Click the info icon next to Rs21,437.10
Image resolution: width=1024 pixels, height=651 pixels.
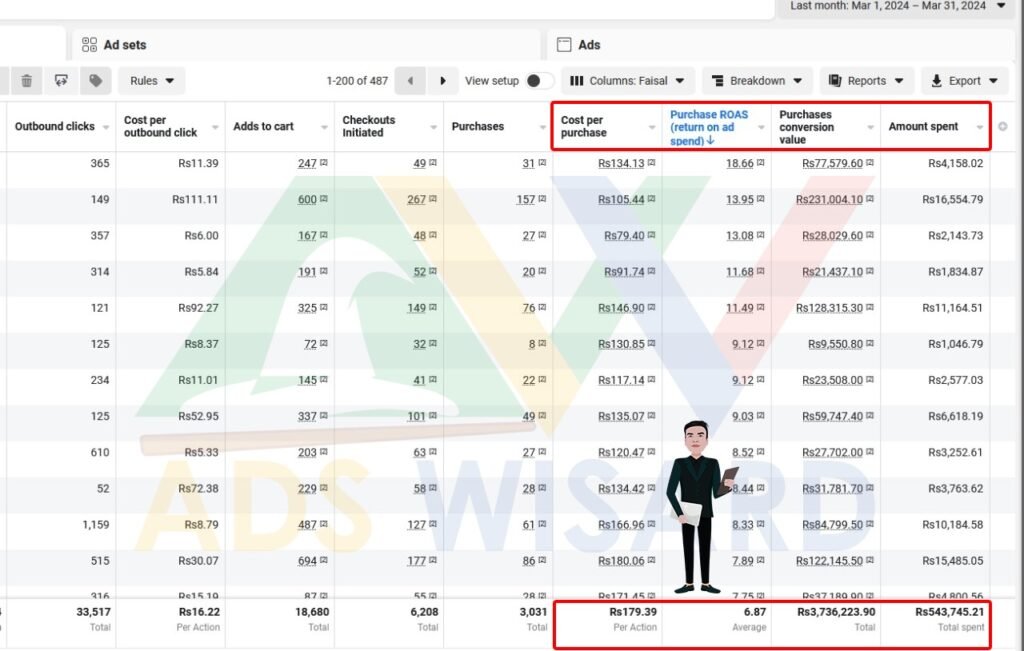tap(870, 271)
